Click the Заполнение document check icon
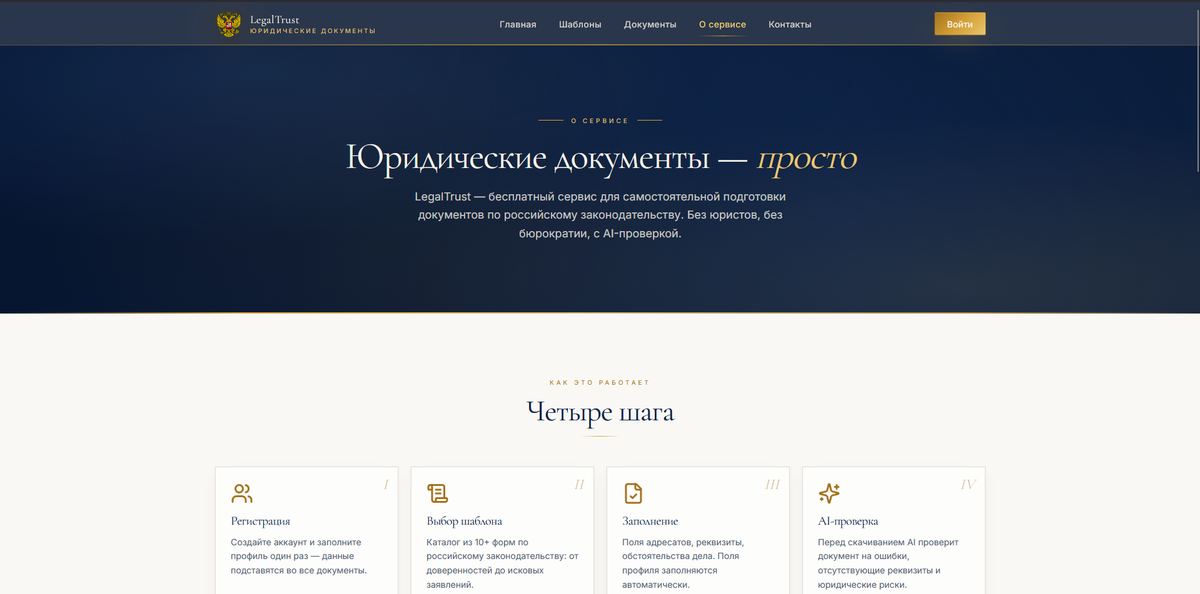The image size is (1200, 594). pos(633,493)
